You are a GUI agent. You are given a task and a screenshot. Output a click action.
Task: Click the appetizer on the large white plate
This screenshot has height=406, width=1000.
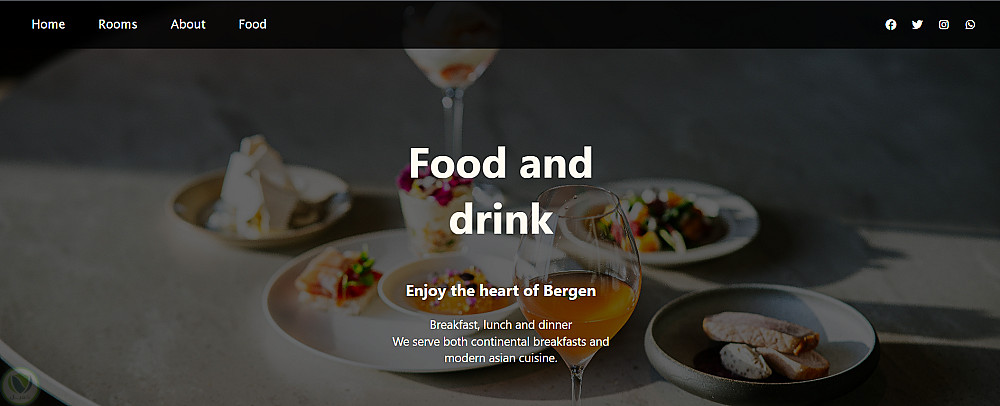337,280
